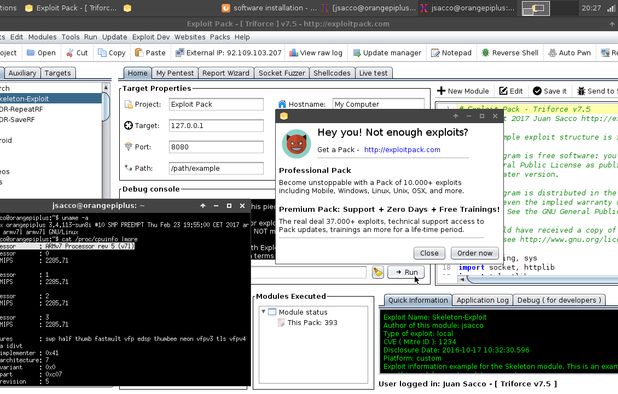Click External IP toolbar item
618x394 pixels.
[x=229, y=53]
